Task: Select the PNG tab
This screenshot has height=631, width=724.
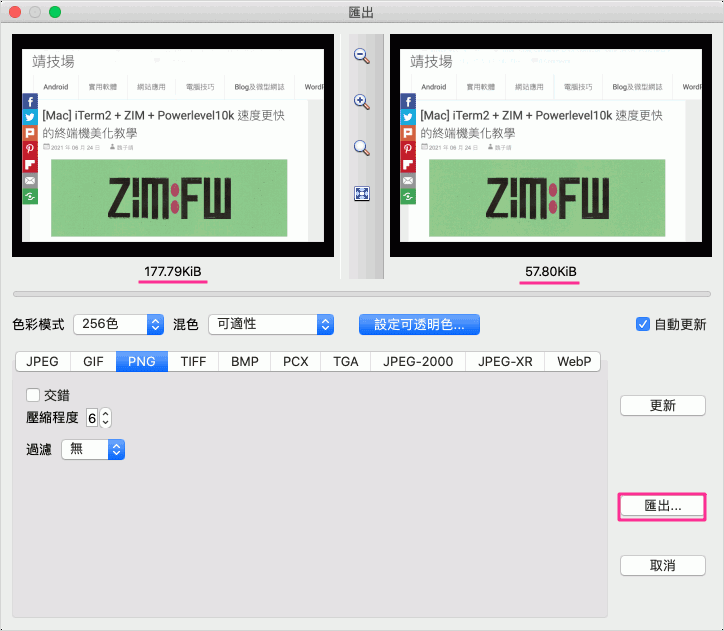Action: (142, 361)
